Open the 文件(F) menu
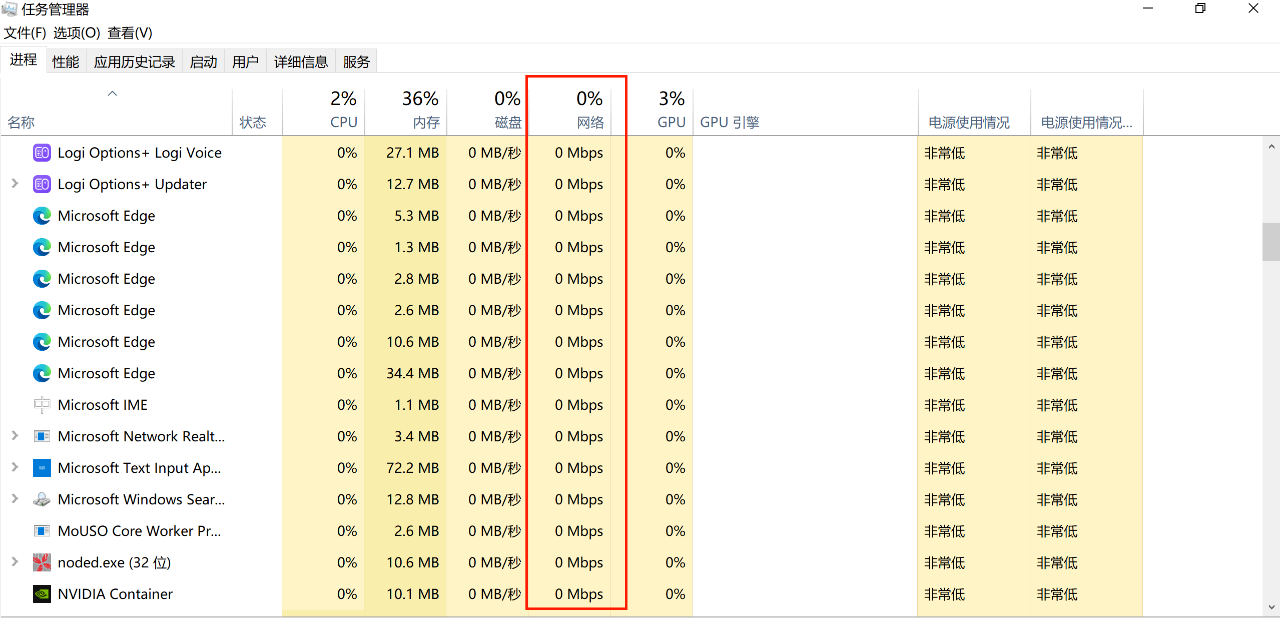Screen dimensions: 1280x618 coord(25,33)
